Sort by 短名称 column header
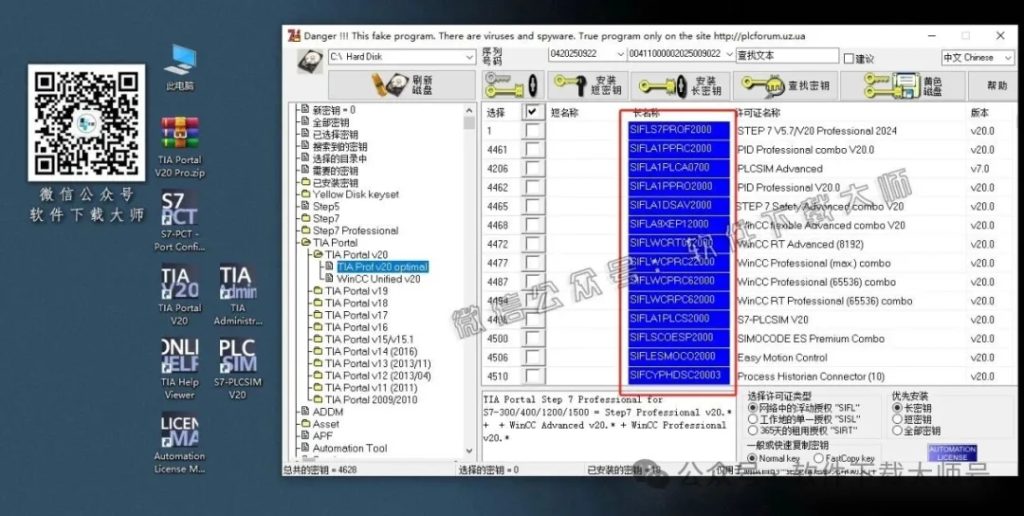This screenshot has height=516, width=1024. [x=564, y=113]
